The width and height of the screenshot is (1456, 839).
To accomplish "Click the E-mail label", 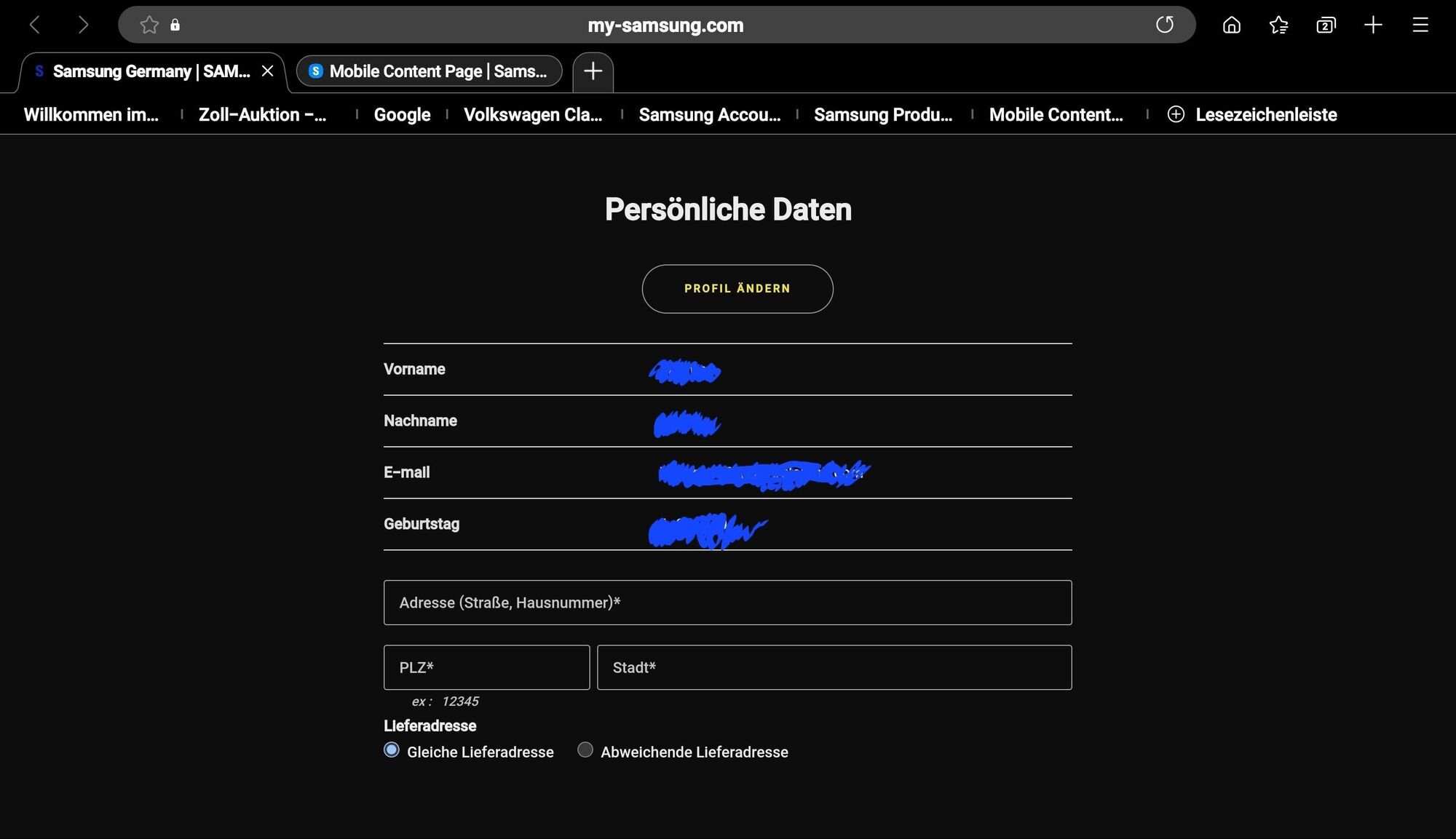I will pos(406,472).
